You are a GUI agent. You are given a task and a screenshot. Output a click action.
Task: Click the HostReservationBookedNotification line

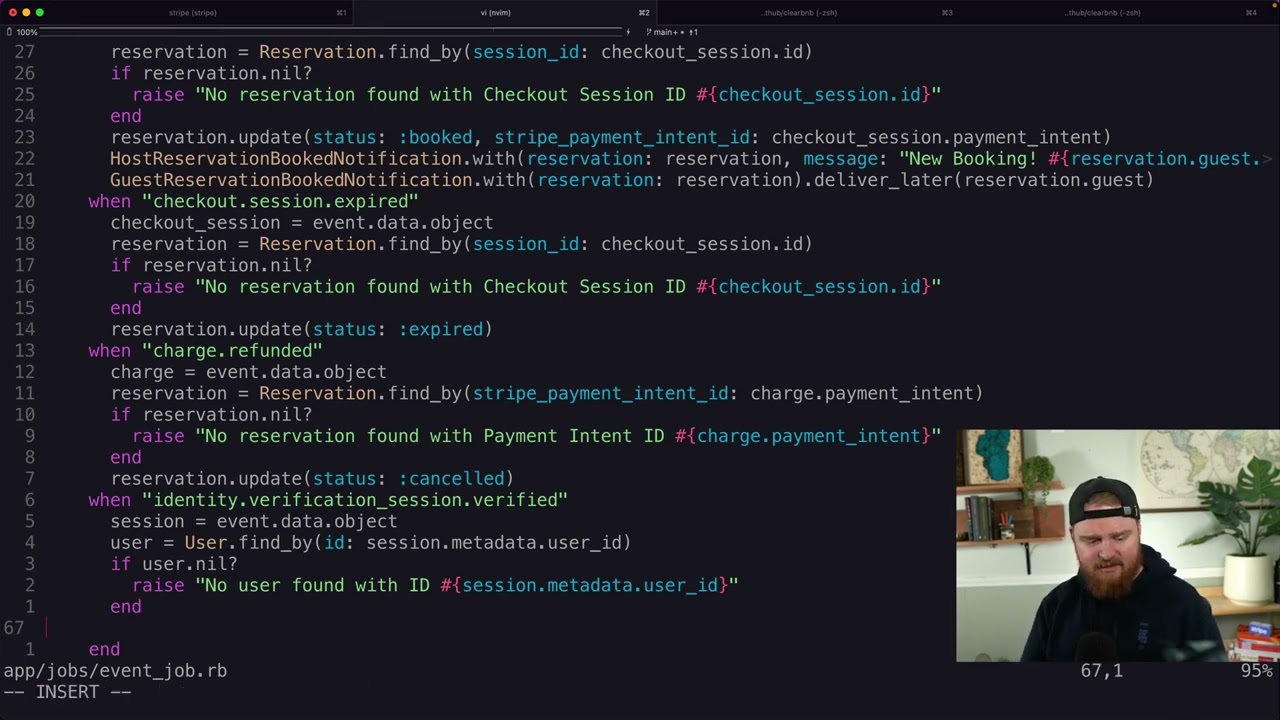point(690,159)
